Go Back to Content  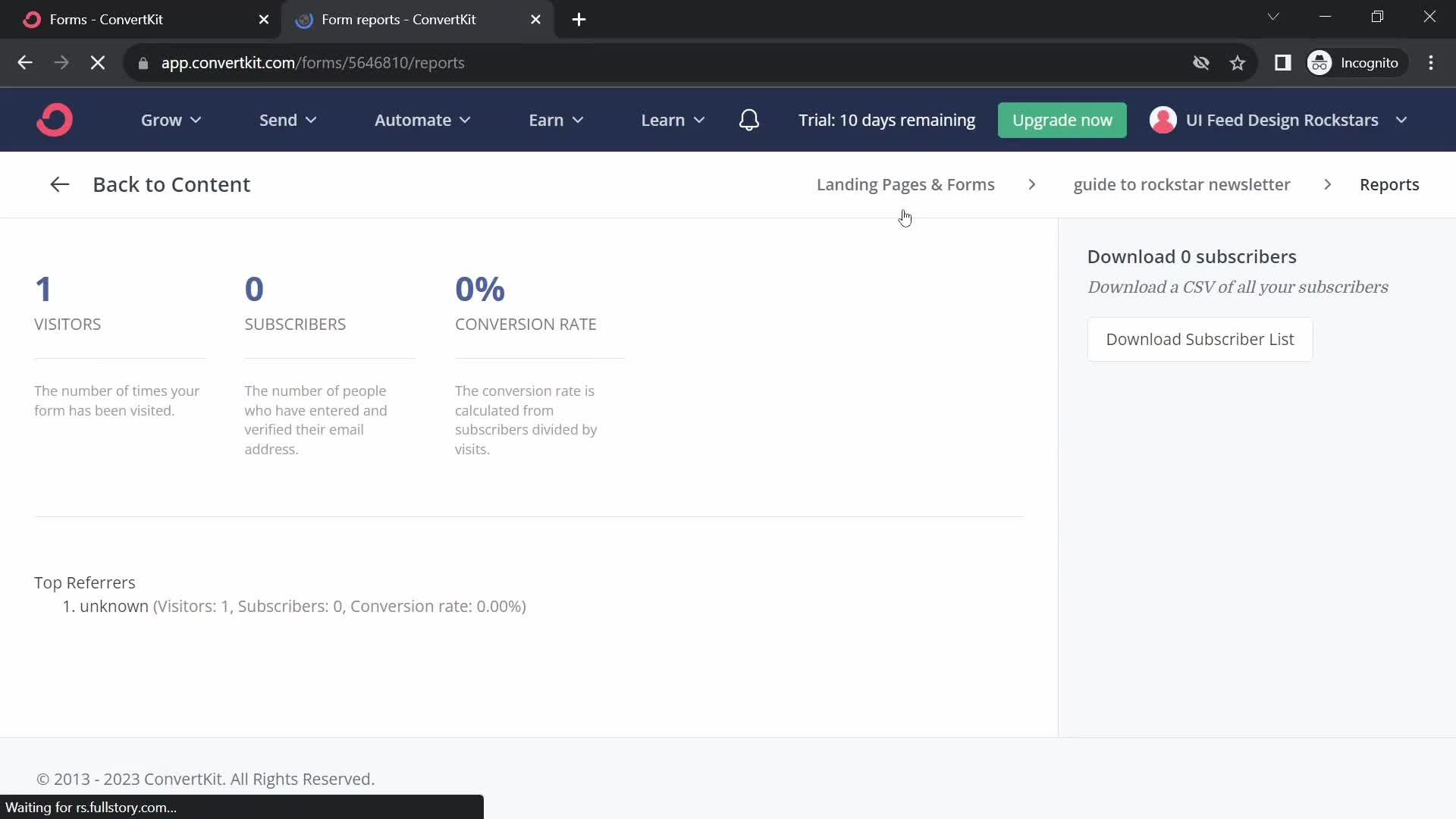pos(171,184)
